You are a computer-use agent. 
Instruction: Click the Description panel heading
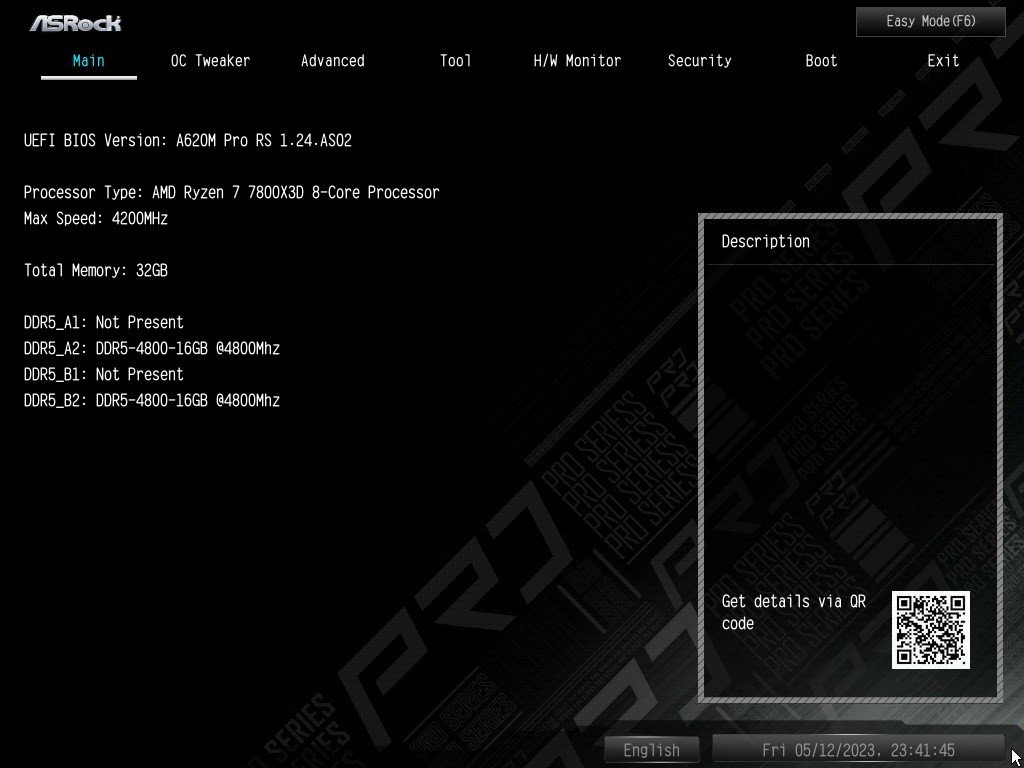pos(765,242)
